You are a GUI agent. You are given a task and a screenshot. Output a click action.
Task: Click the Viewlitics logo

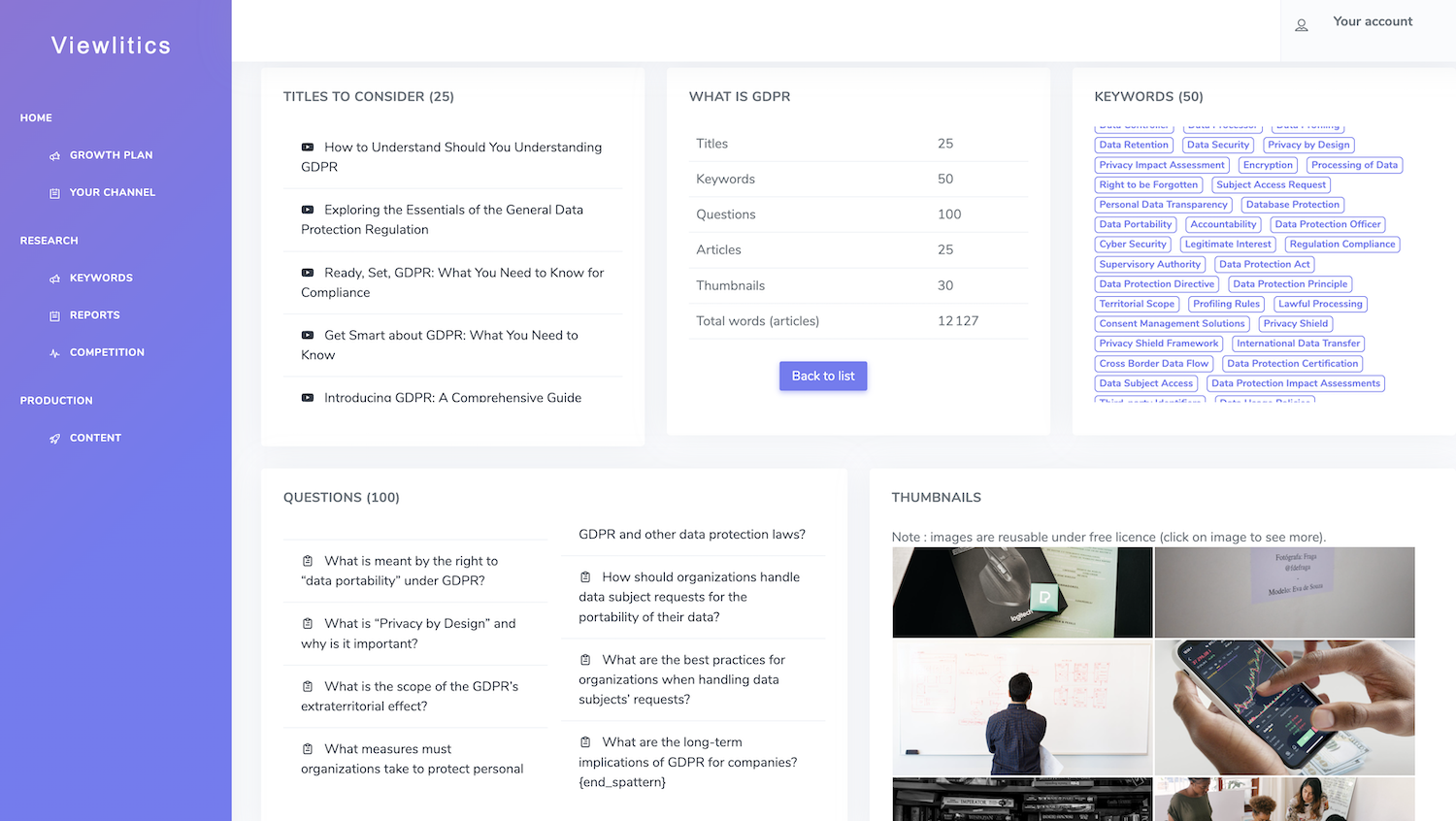(111, 46)
